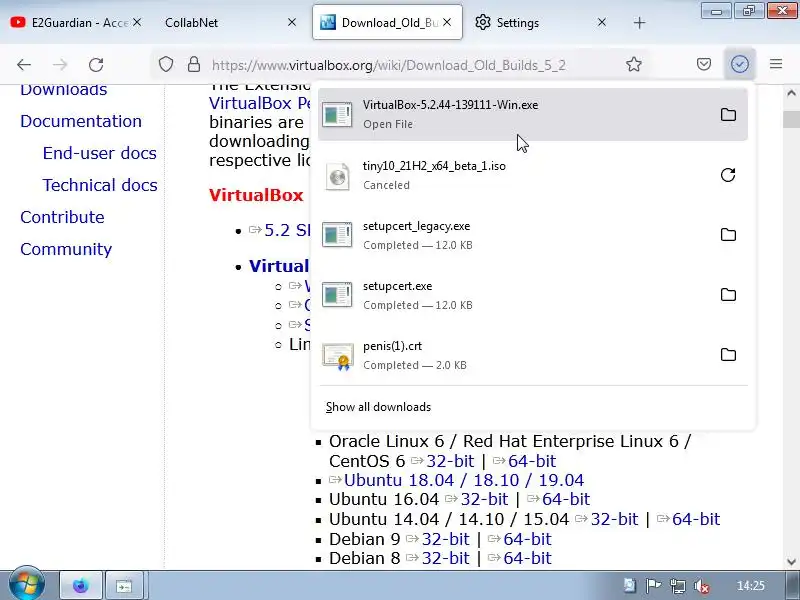Show setupcert.exe in its folder
This screenshot has height=600, width=800.
(728, 295)
